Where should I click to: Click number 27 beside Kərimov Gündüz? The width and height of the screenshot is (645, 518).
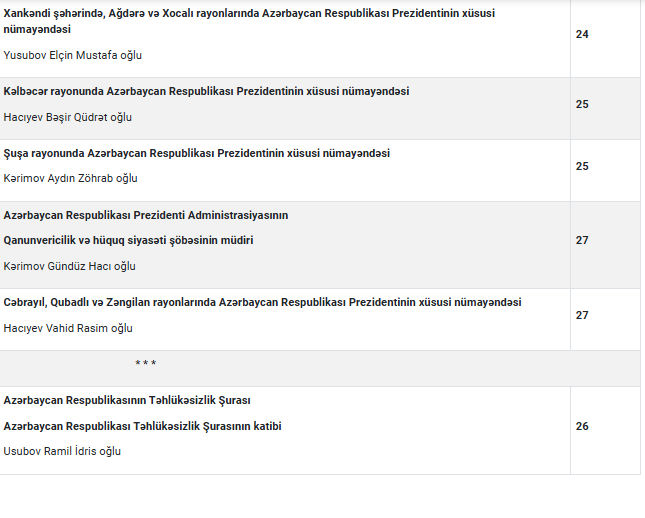pyautogui.click(x=582, y=240)
